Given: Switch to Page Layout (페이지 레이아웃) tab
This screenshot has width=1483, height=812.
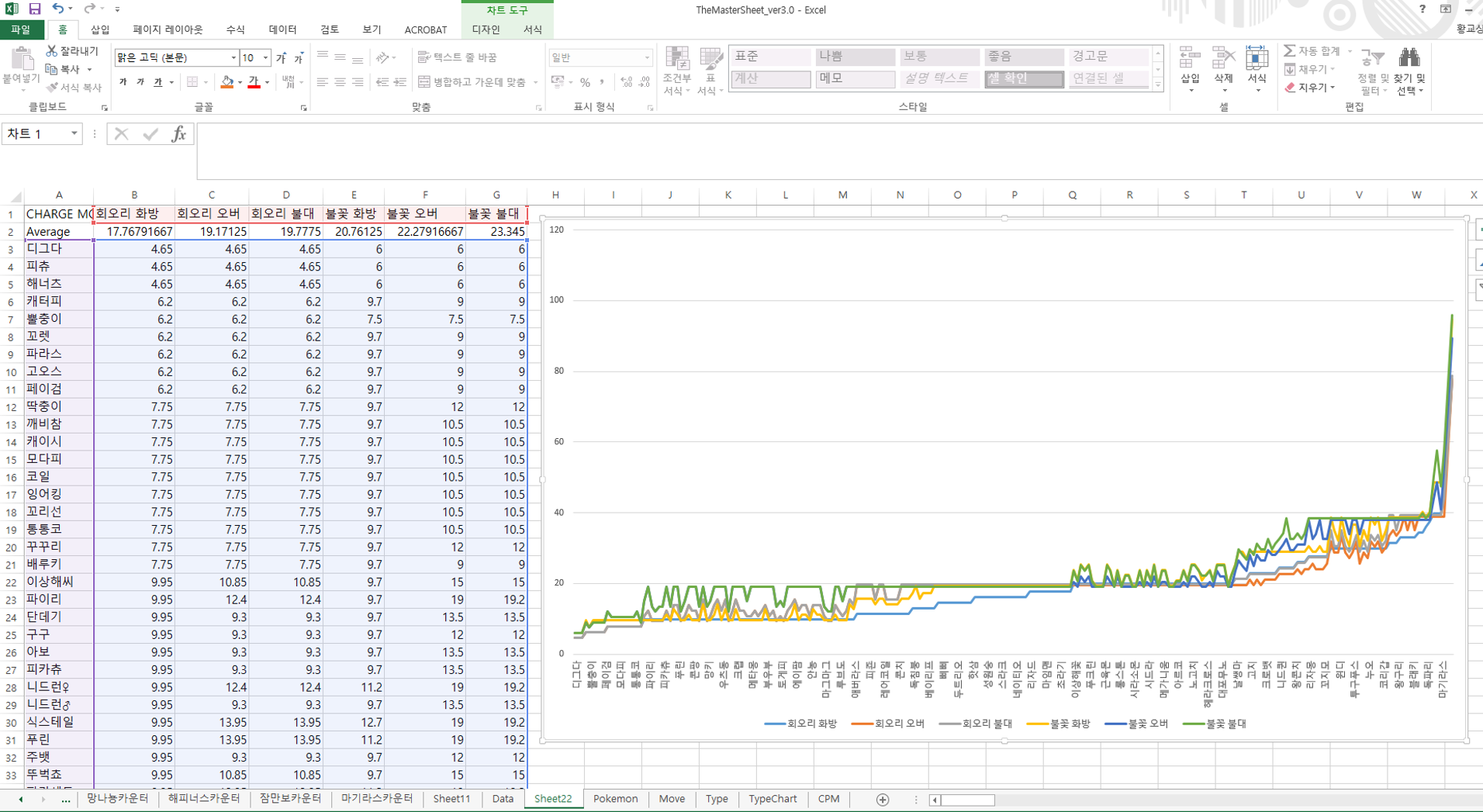Looking at the screenshot, I should pos(168,29).
